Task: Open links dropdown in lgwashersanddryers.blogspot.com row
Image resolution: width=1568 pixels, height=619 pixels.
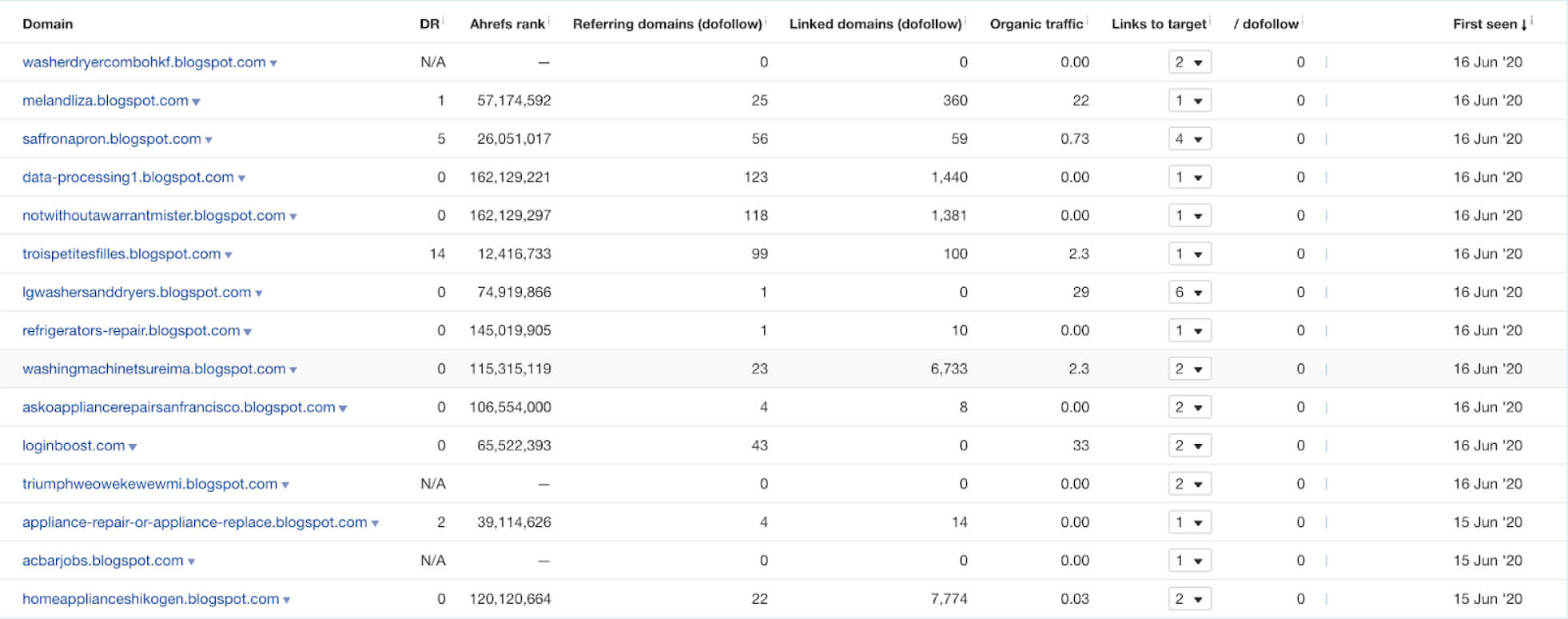Action: [1189, 293]
